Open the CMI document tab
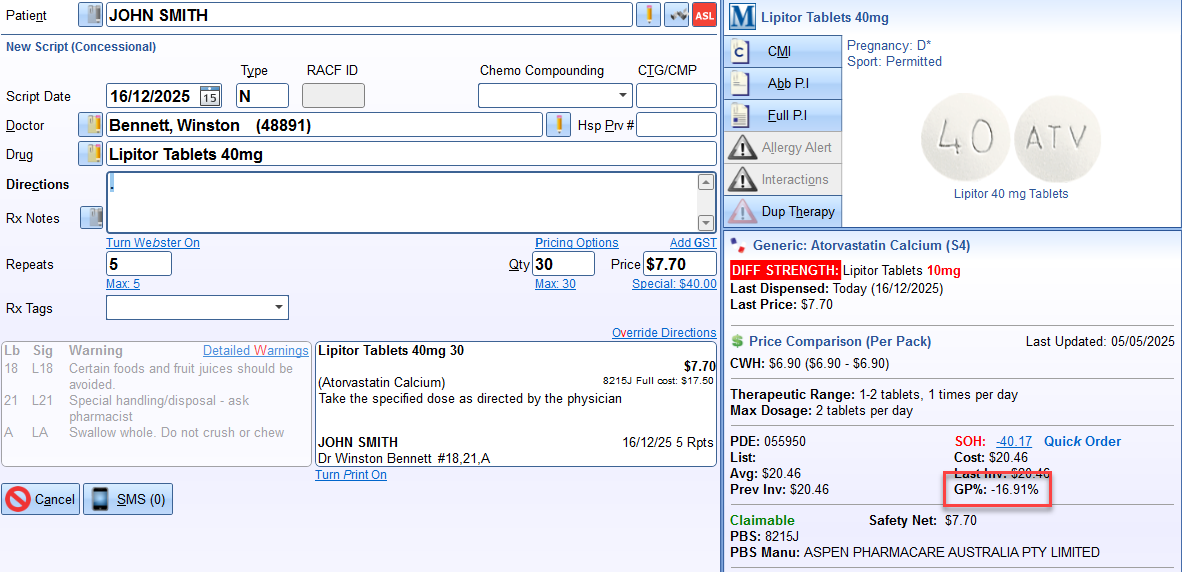The image size is (1182, 572). coord(783,52)
